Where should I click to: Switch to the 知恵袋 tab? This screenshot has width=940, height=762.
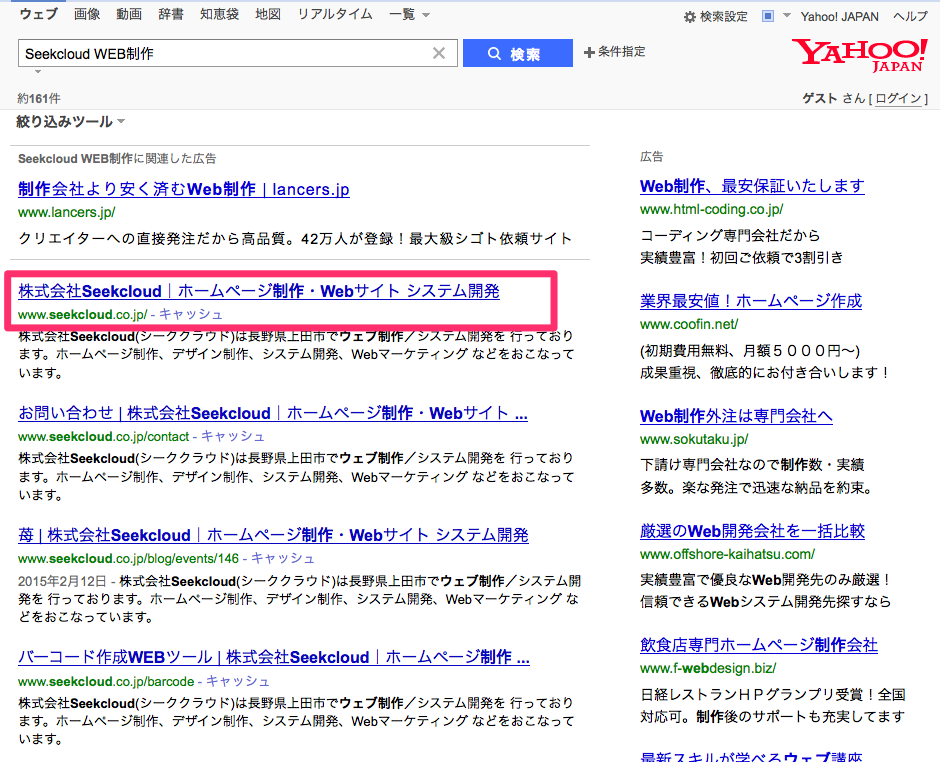click(219, 14)
